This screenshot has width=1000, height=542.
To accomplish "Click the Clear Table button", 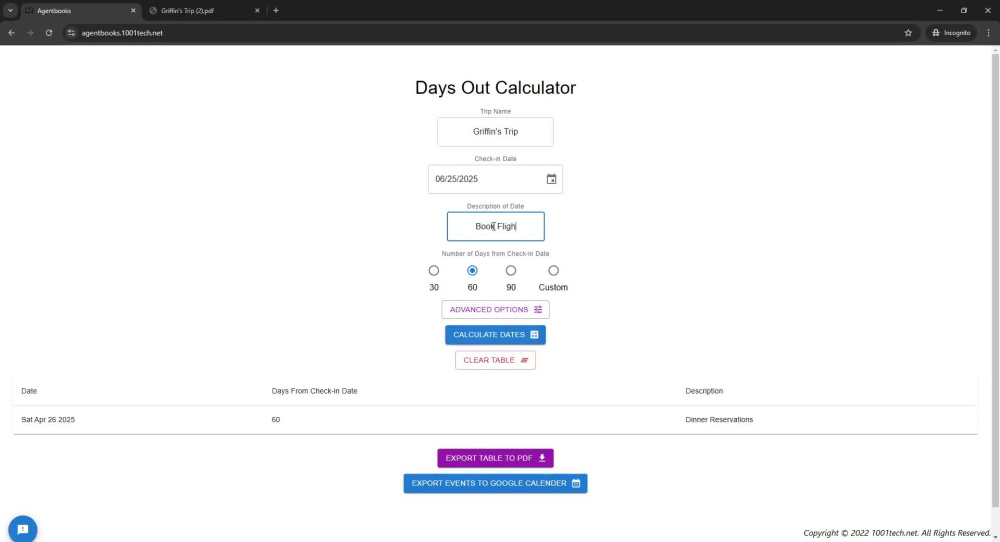I will [495, 360].
